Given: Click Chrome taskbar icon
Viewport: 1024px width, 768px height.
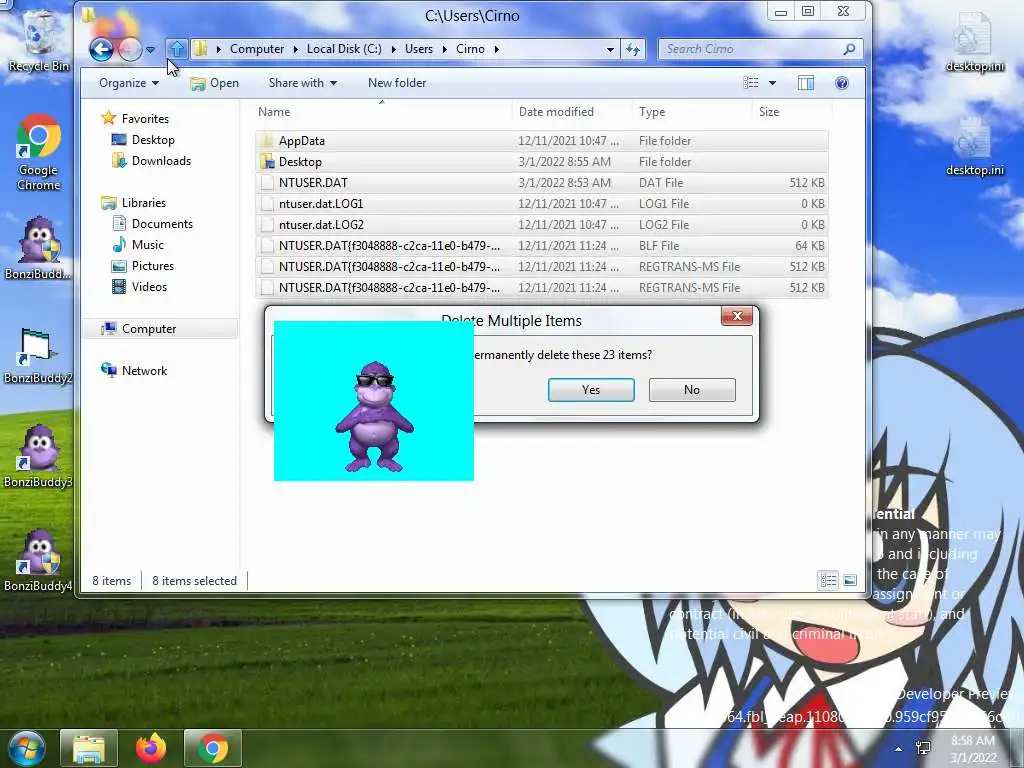Looking at the screenshot, I should (x=213, y=748).
